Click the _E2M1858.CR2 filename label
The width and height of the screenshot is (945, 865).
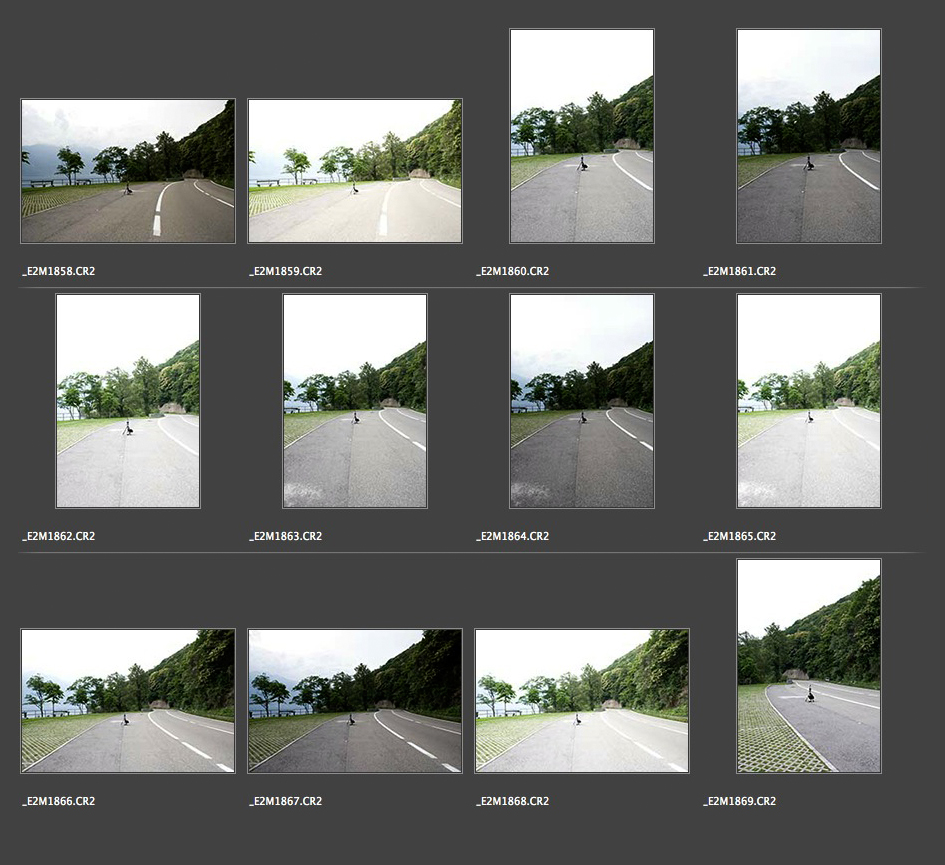point(59,272)
